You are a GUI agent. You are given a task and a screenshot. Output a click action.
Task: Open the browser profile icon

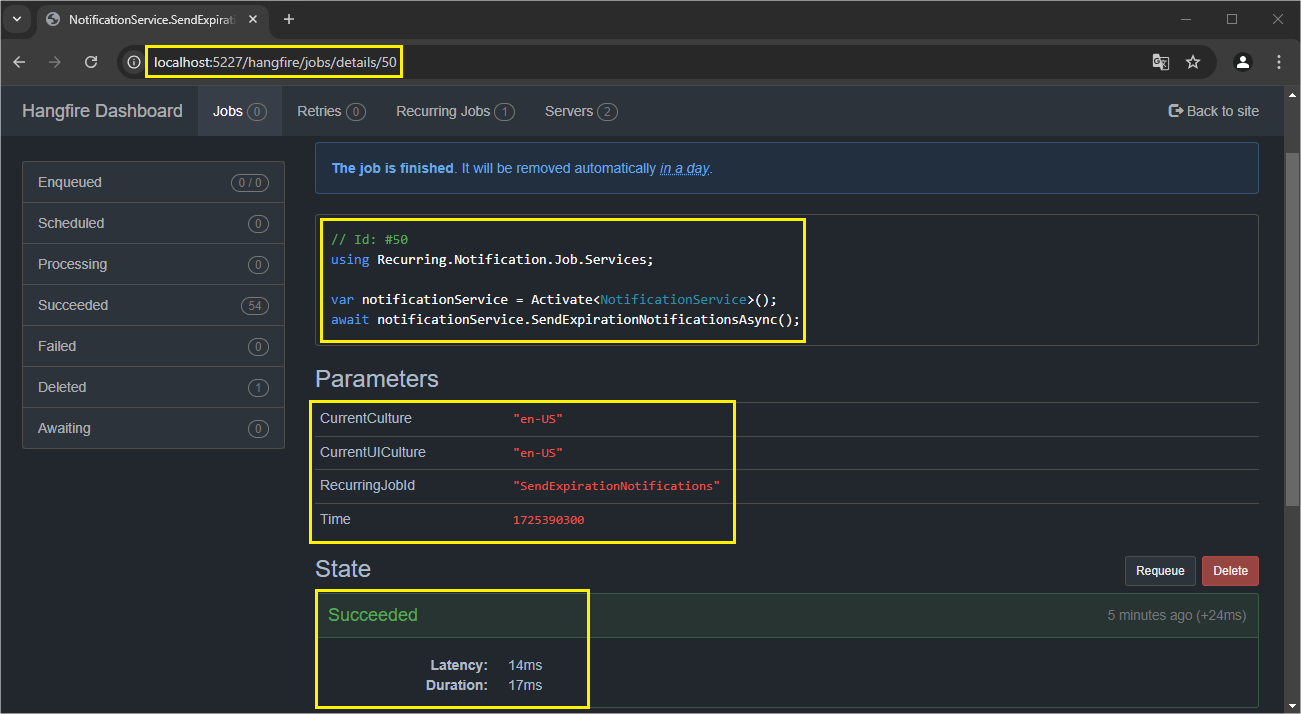1243,62
